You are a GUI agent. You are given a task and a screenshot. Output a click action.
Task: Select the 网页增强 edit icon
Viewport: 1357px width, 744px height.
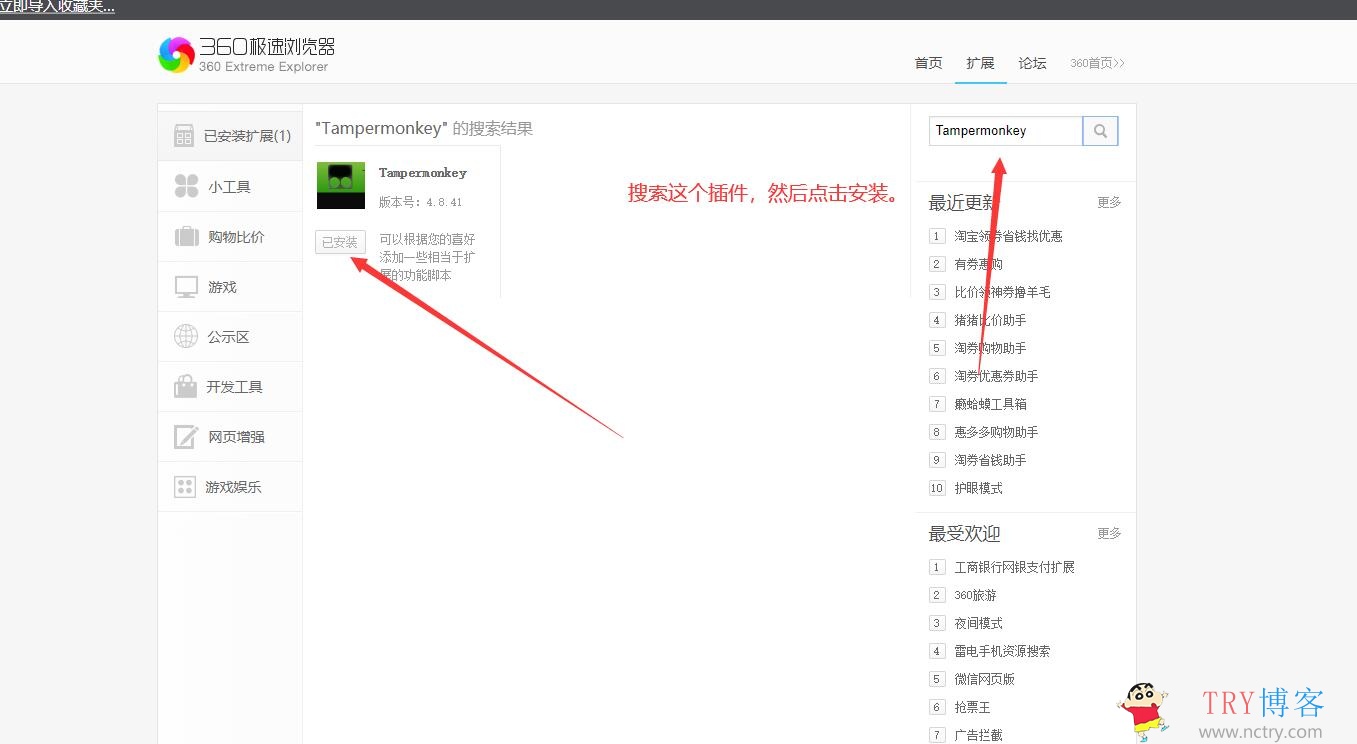click(x=186, y=437)
